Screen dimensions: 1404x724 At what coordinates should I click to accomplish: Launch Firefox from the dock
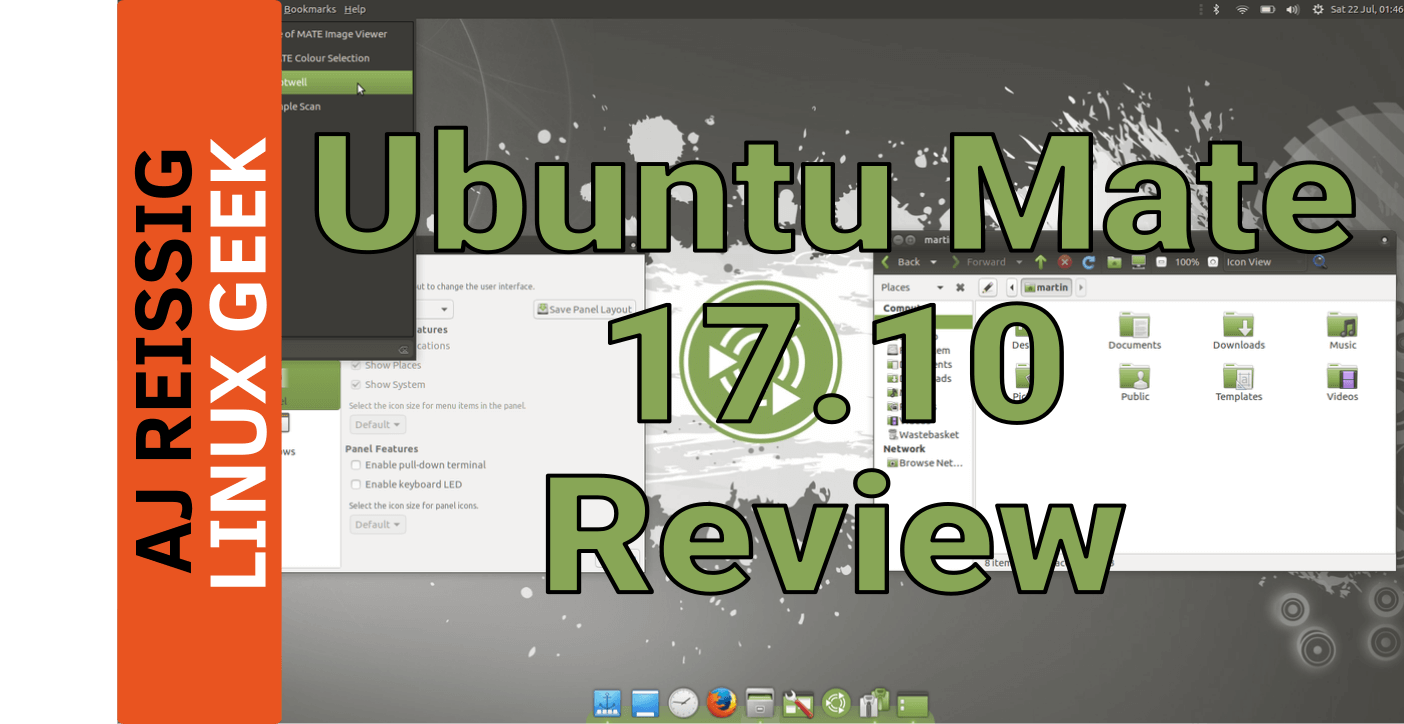[721, 703]
